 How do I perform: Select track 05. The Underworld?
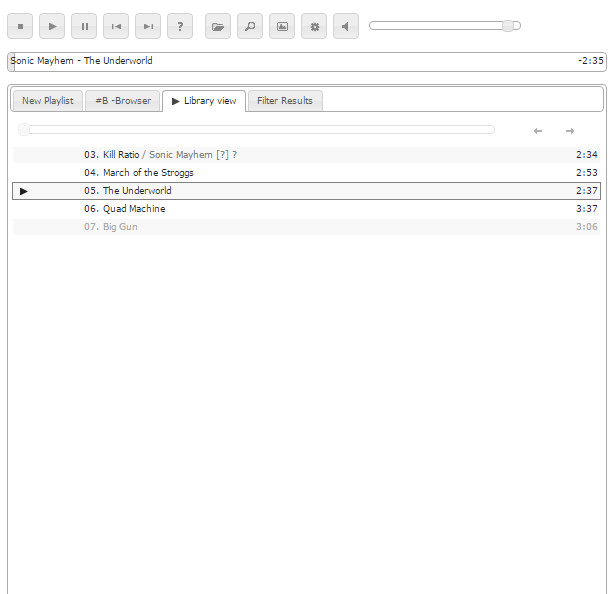(307, 191)
